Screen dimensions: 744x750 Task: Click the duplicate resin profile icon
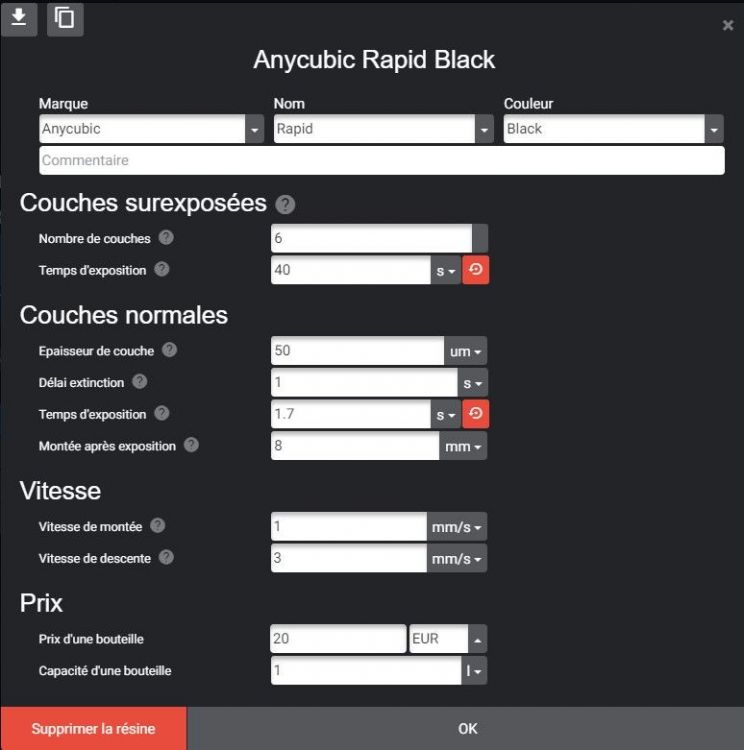[x=65, y=19]
